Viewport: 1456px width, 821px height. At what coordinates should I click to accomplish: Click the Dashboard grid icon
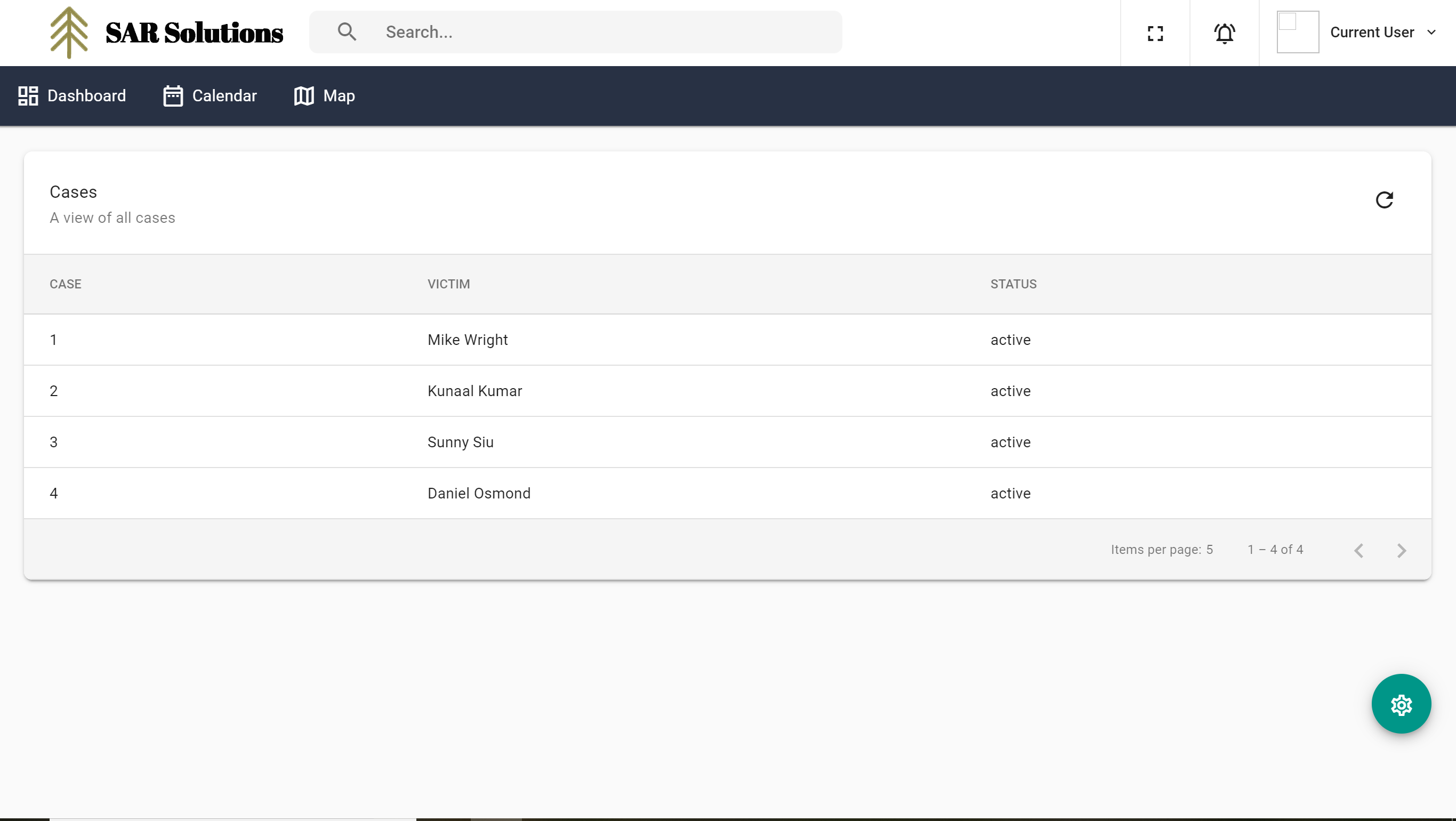pyautogui.click(x=28, y=96)
